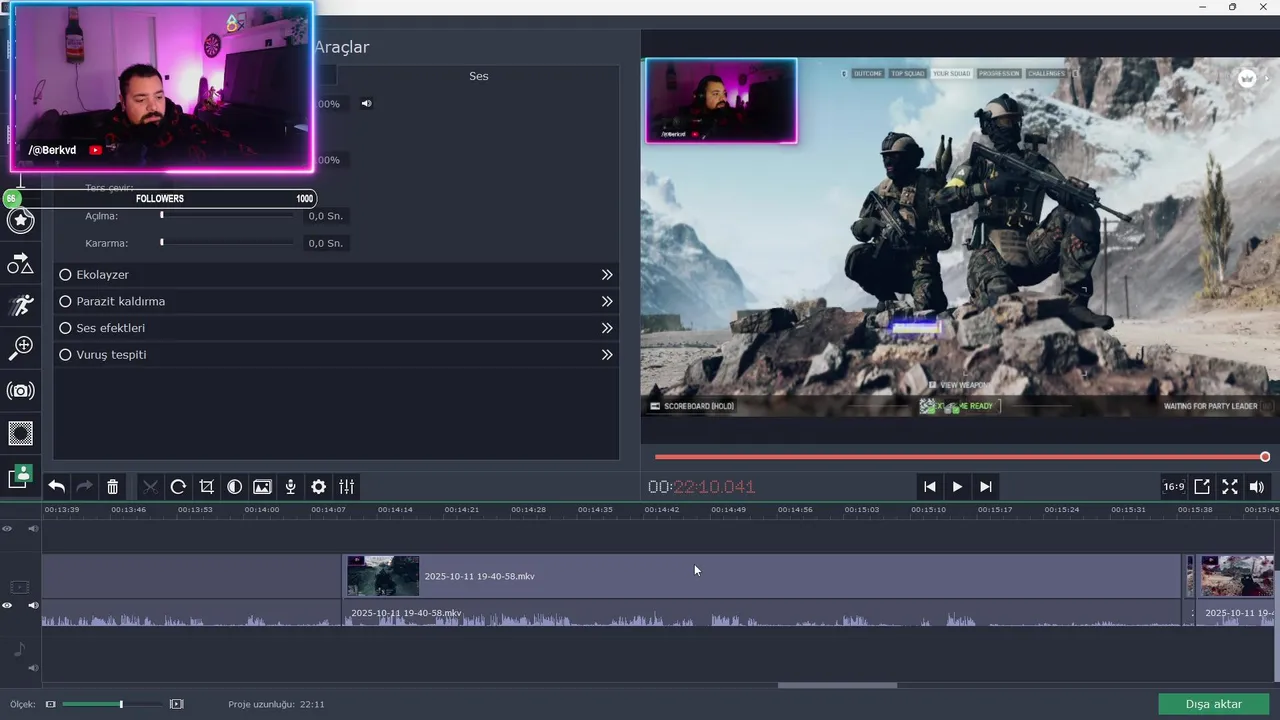The width and height of the screenshot is (1280, 720).
Task: Redo the undone action
Action: pyautogui.click(x=85, y=487)
